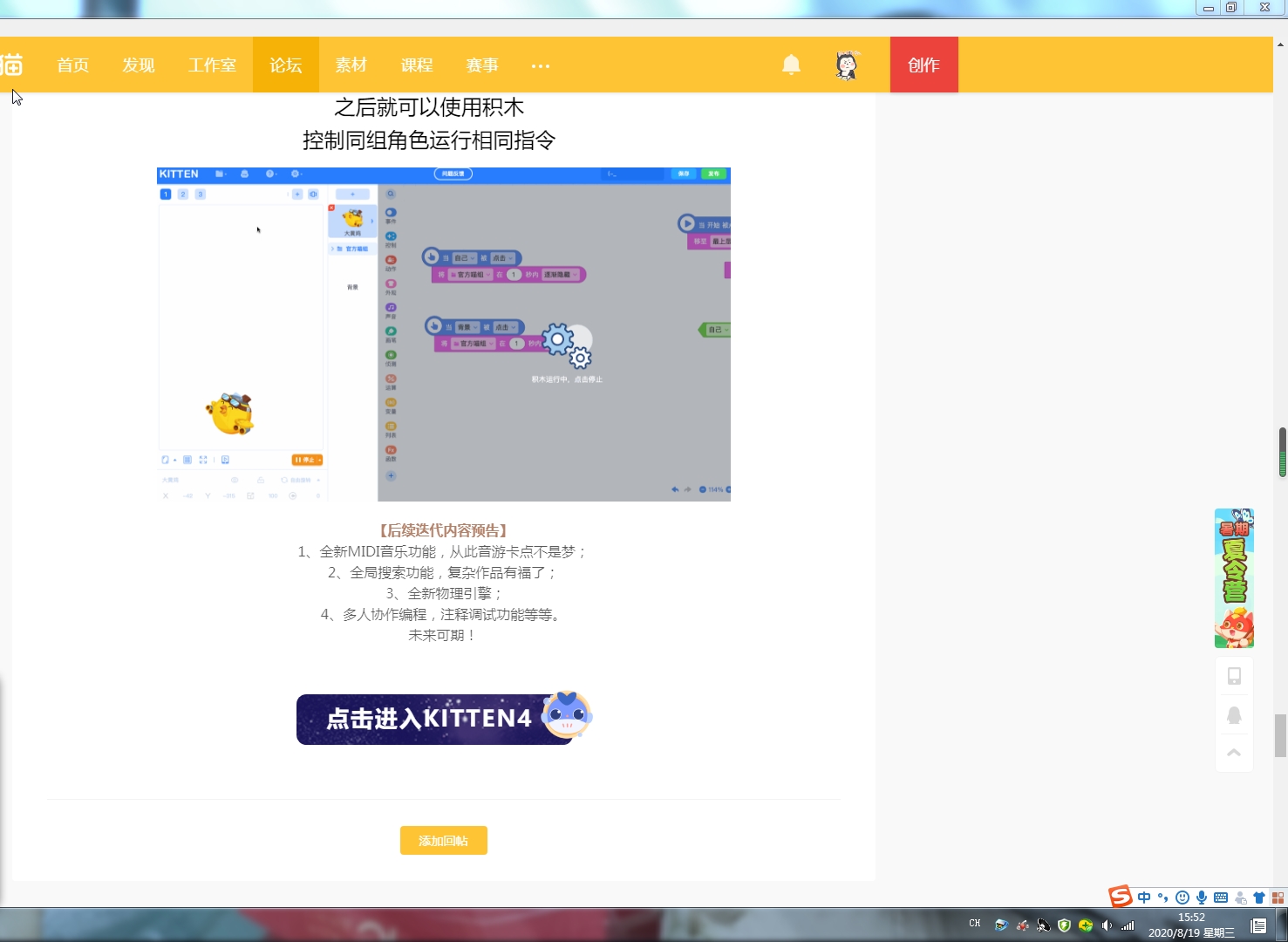
Task: Click the line about 全局搜索功能
Action: tap(443, 572)
